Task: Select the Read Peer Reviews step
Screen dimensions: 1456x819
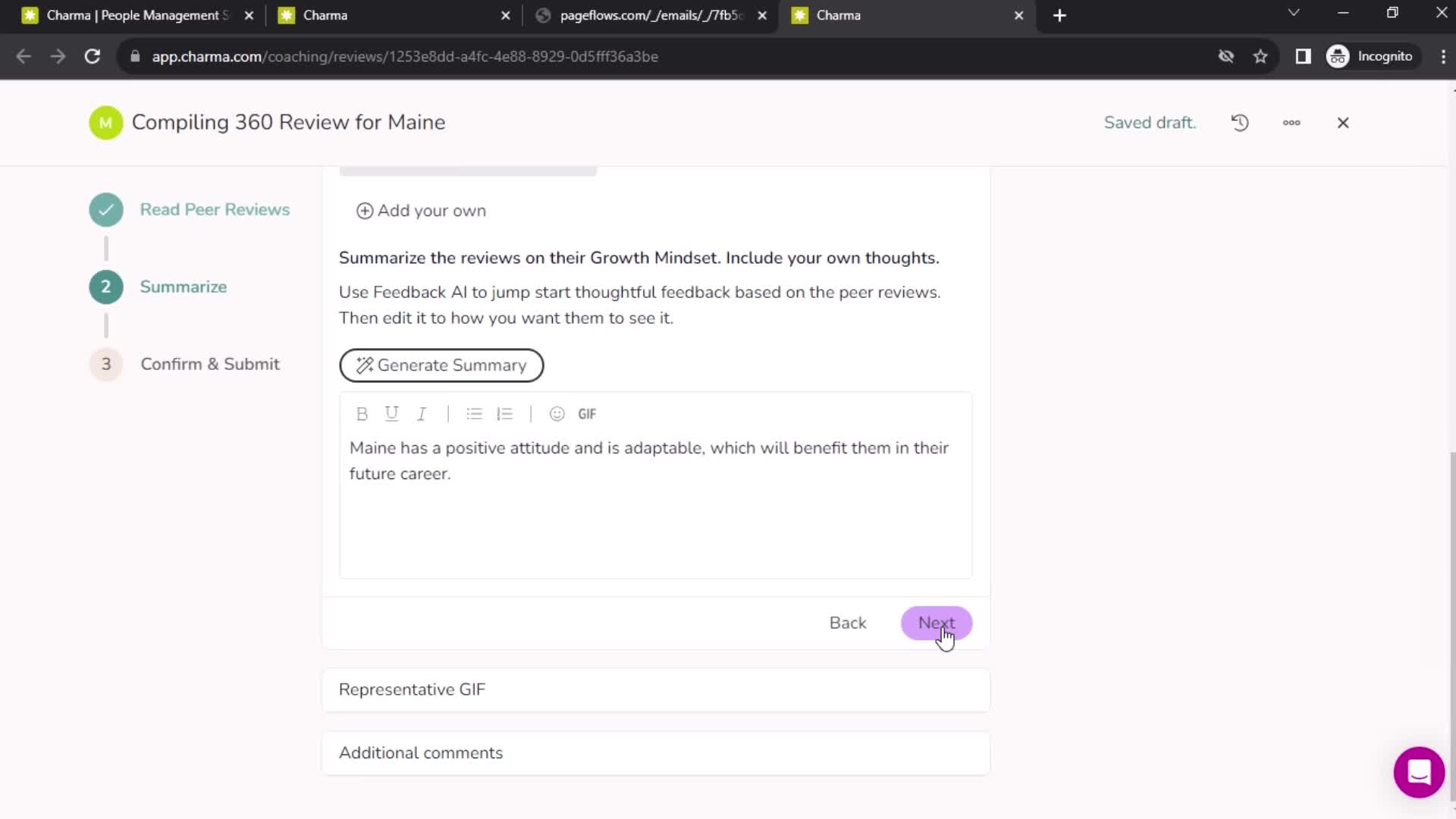Action: point(215,209)
